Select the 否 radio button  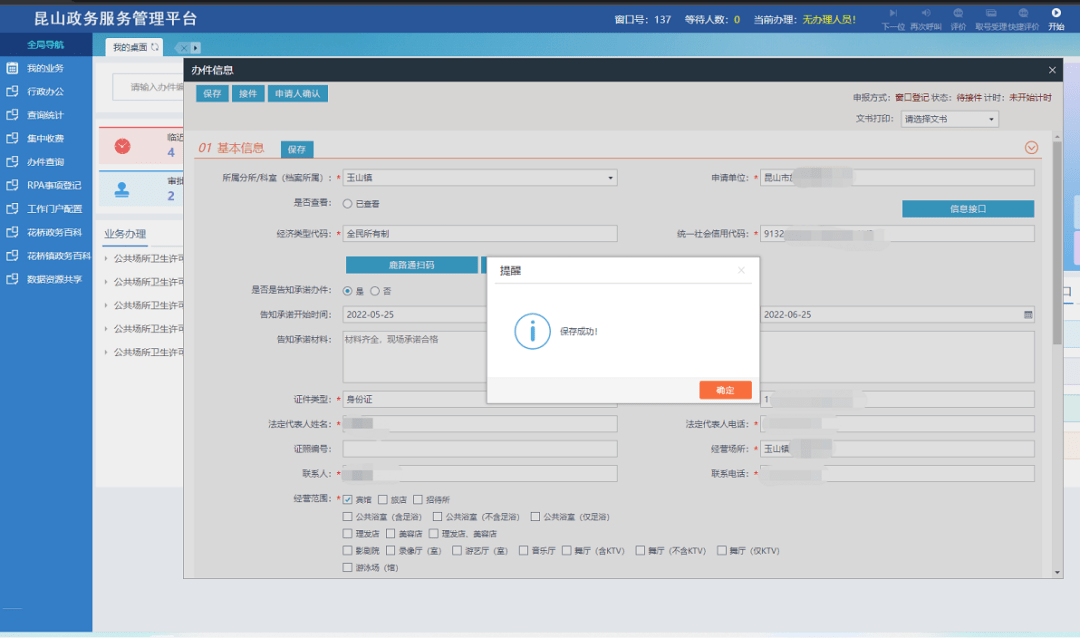(x=375, y=291)
